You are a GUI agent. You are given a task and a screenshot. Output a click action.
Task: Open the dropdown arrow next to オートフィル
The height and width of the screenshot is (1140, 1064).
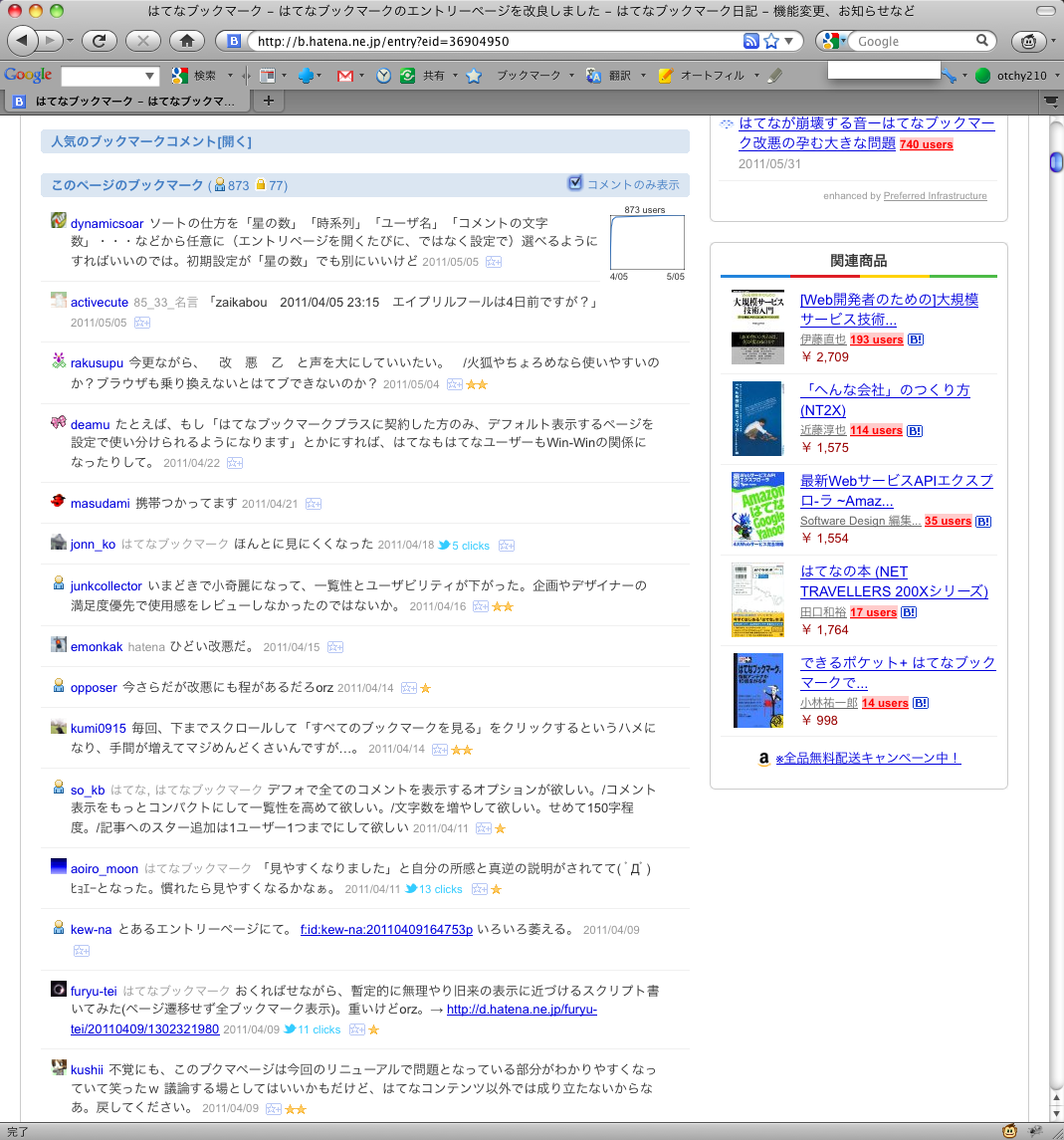click(756, 76)
